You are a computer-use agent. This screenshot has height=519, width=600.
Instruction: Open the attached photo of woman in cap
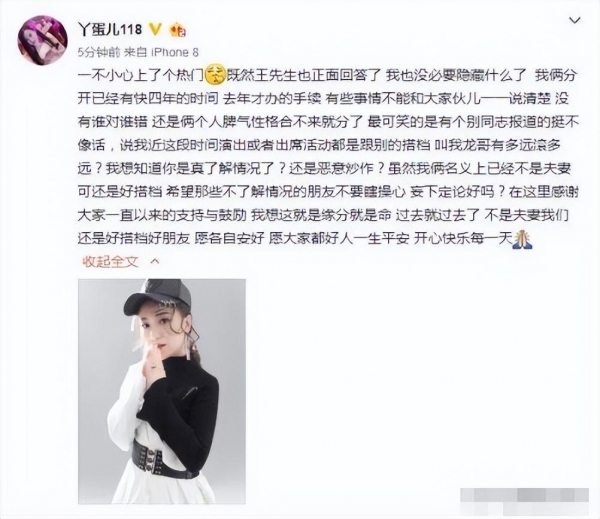pos(162,391)
